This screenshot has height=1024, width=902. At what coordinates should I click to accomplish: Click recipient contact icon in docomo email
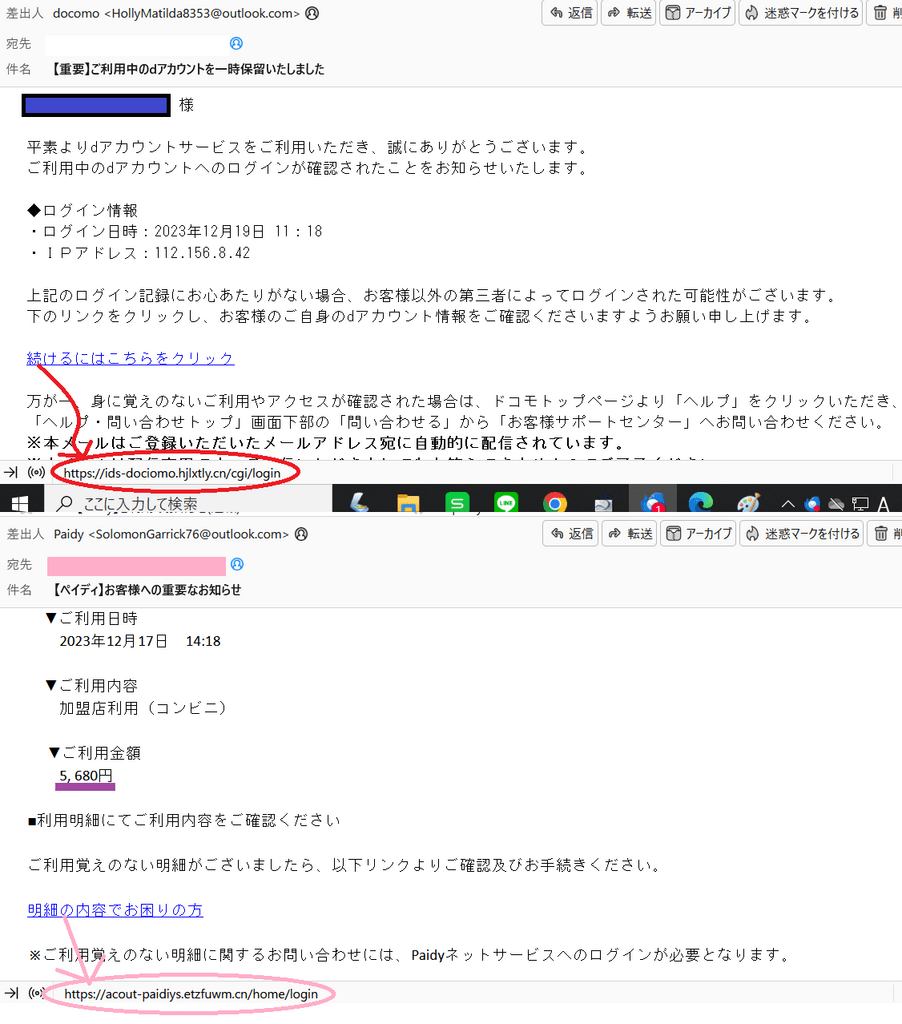pos(236,43)
